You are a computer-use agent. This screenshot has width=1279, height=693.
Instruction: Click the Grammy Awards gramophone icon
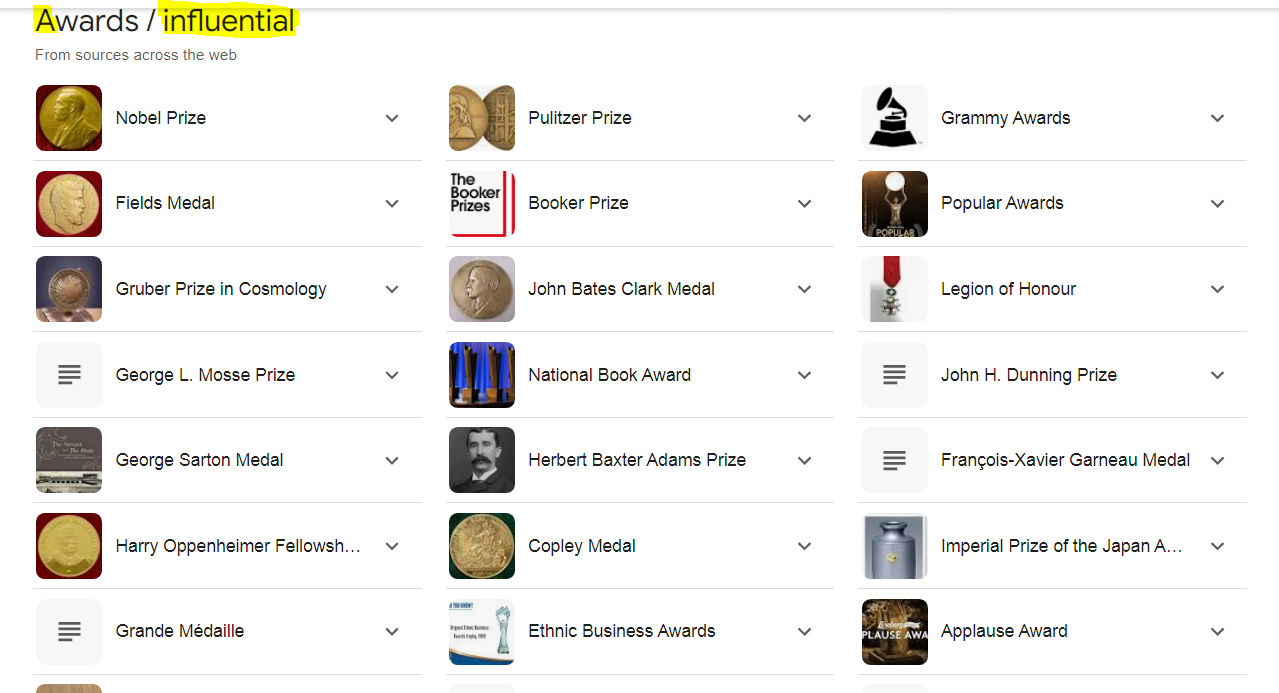894,118
